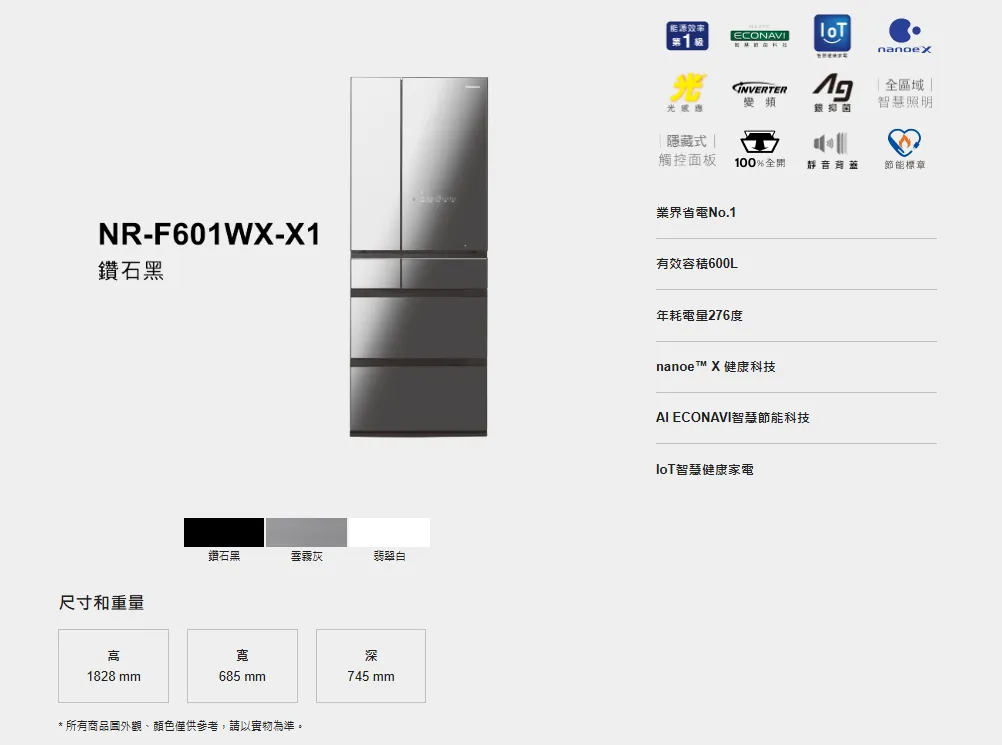Click the 高 1828 mm dimension box
The width and height of the screenshot is (1002, 745).
click(x=113, y=666)
